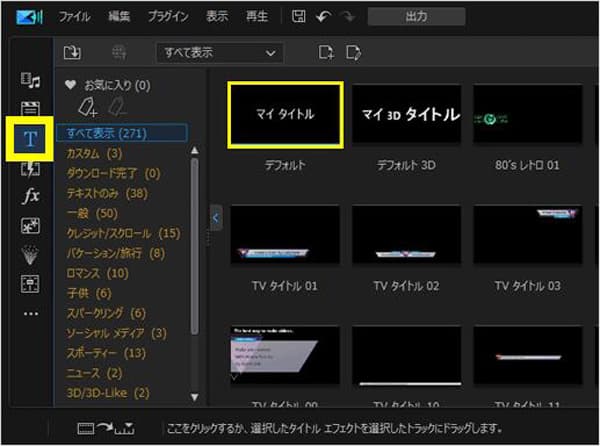
Task: Select the カスタム (3) tag
Action: point(94,153)
